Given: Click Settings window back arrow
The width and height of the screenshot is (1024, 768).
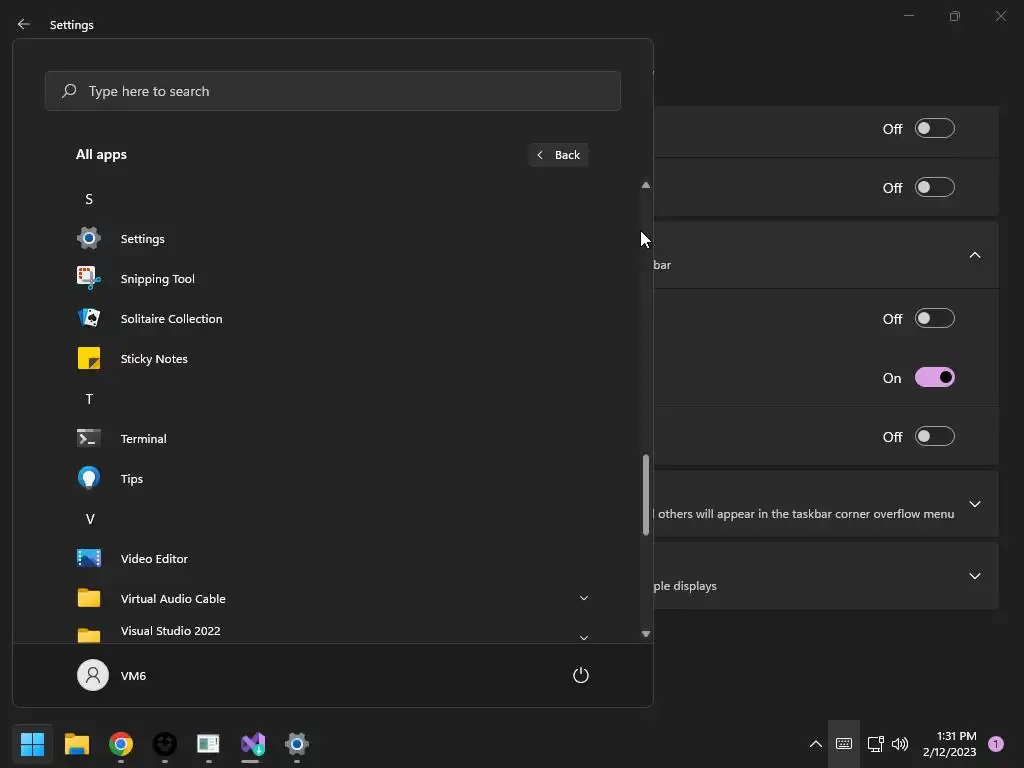Looking at the screenshot, I should click(24, 24).
